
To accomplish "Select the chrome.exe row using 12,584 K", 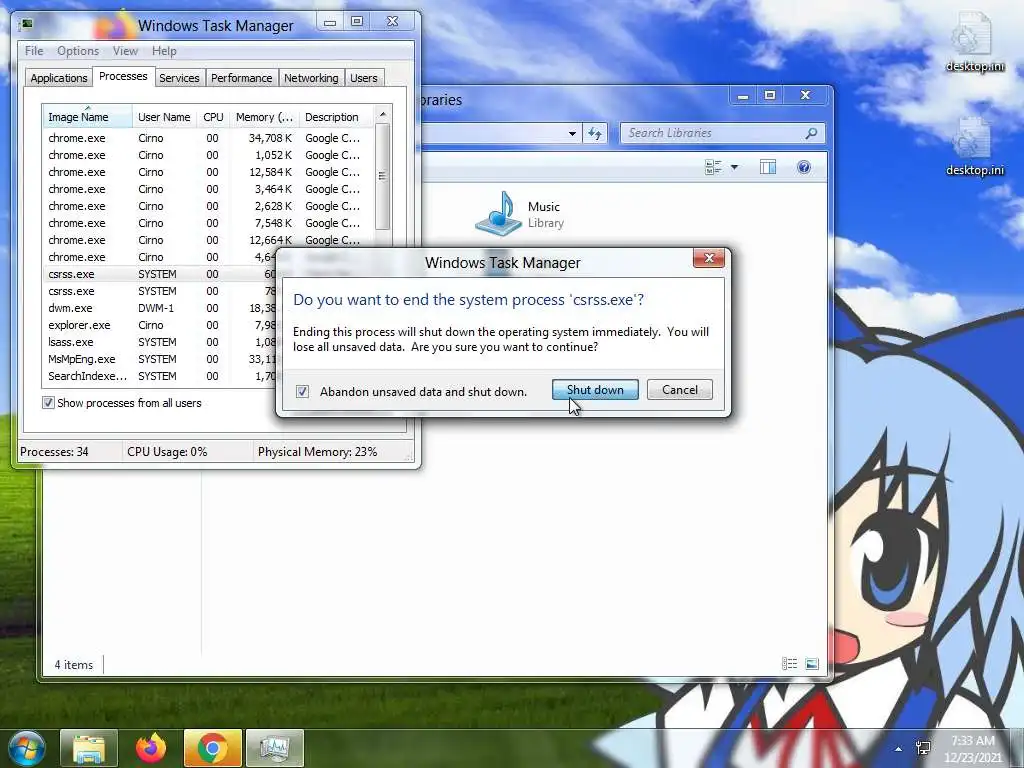I will click(x=208, y=172).
